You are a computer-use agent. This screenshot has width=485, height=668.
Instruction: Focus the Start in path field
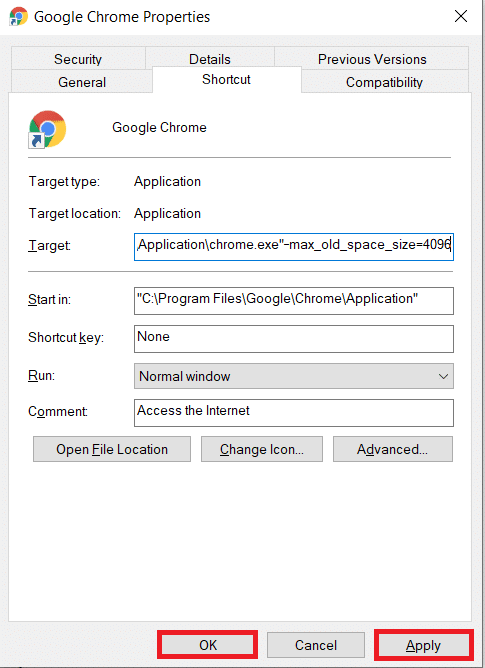pos(294,301)
